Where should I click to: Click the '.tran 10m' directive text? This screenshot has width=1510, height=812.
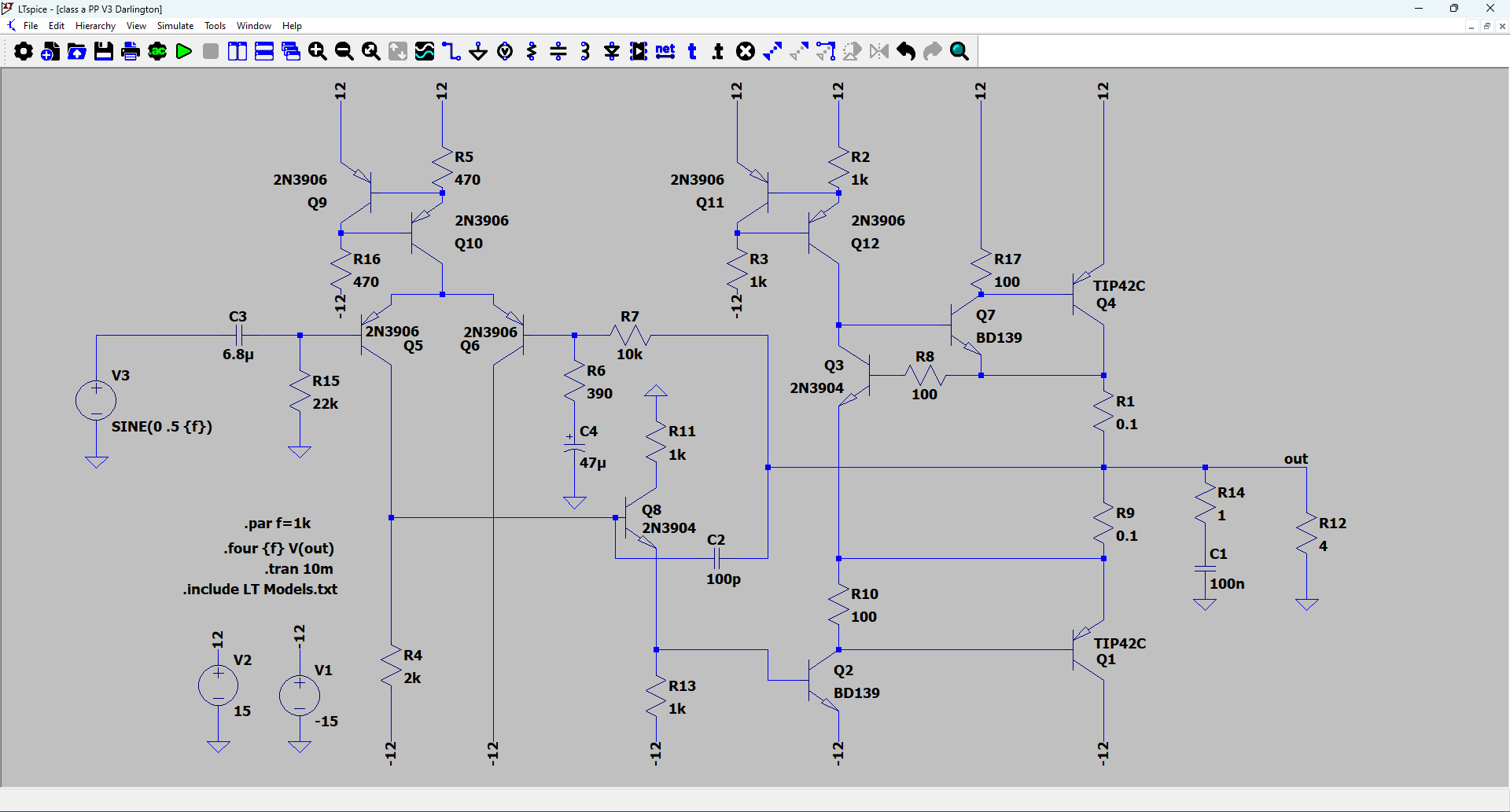(299, 569)
